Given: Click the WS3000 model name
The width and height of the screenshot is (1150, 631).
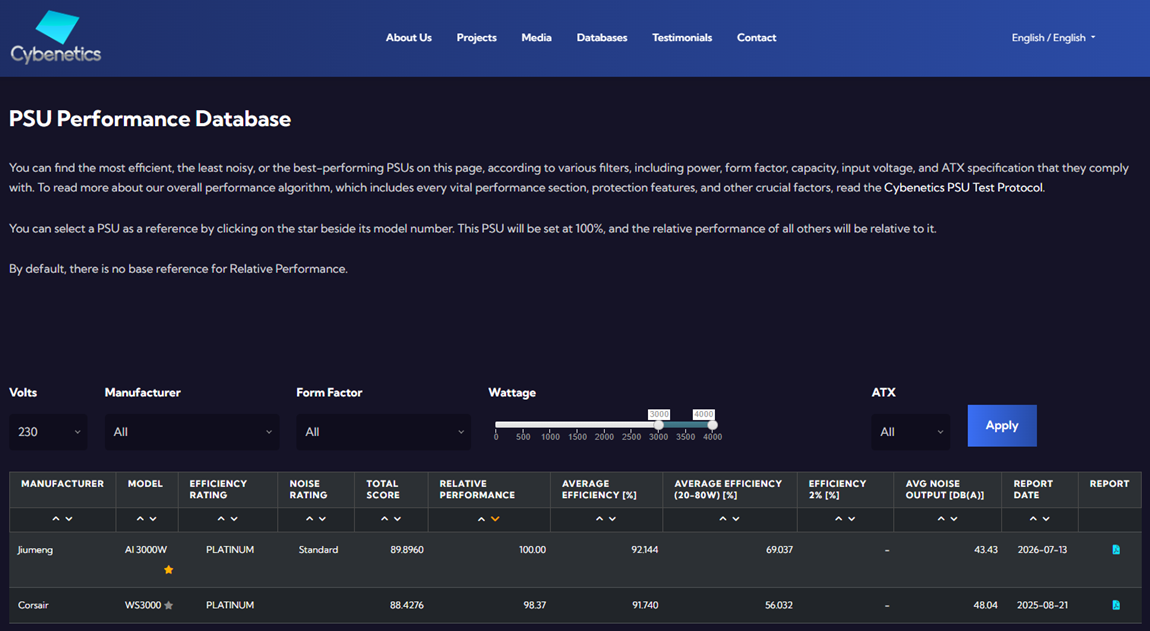Looking at the screenshot, I should click(143, 605).
